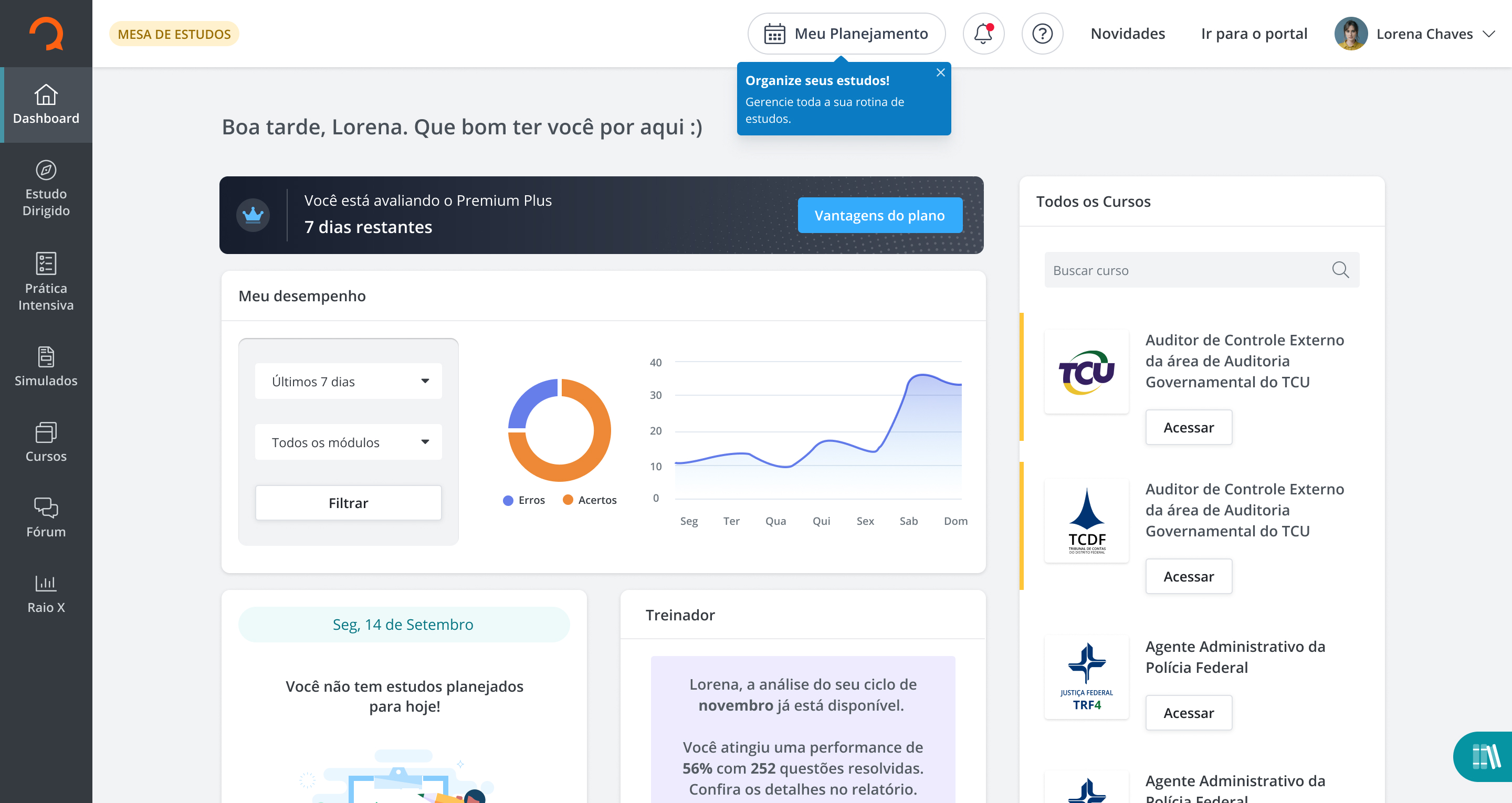Toggle the Erros legend item in the chart
Image resolution: width=1512 pixels, height=803 pixels.
[524, 500]
